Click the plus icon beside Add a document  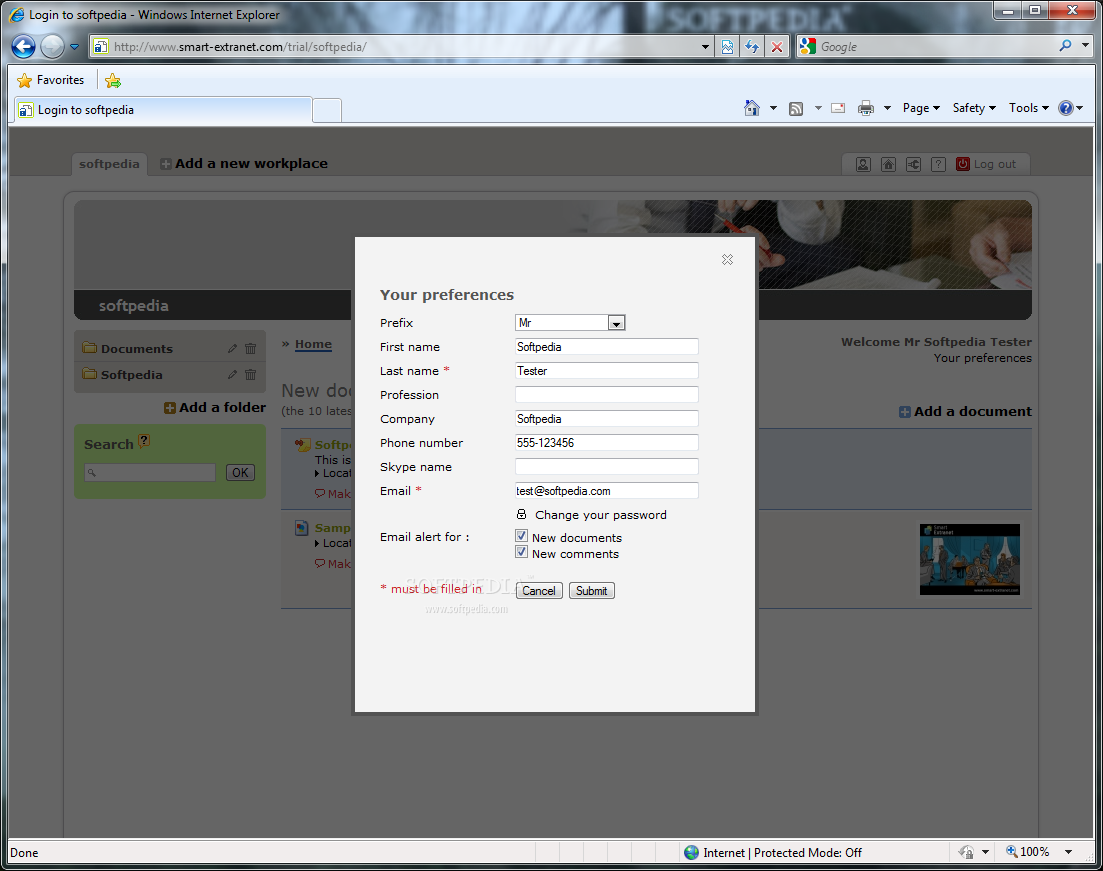pyautogui.click(x=905, y=412)
